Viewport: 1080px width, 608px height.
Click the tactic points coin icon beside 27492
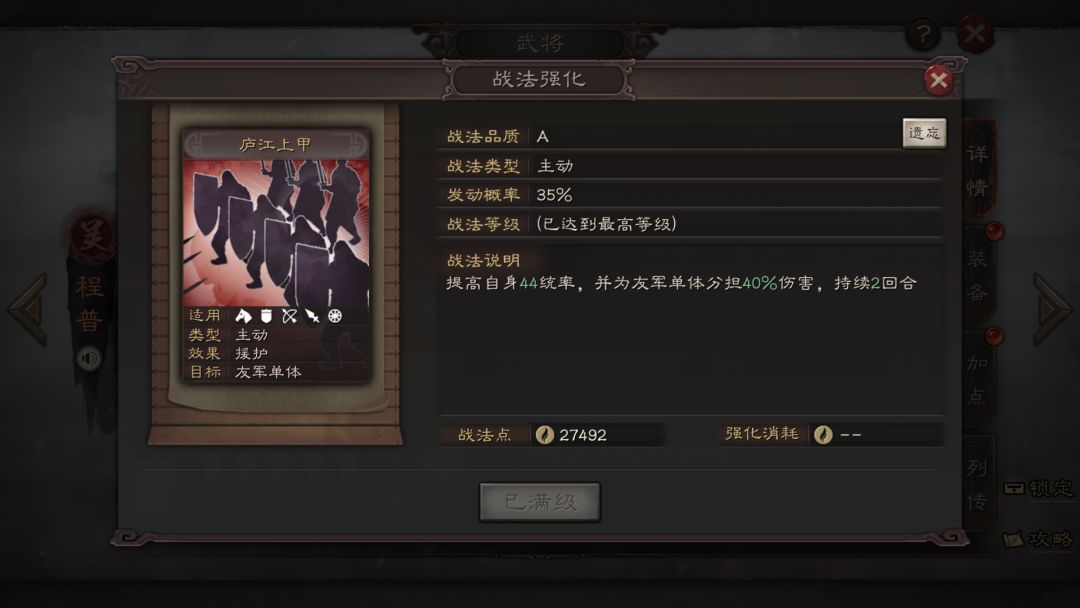coord(544,435)
